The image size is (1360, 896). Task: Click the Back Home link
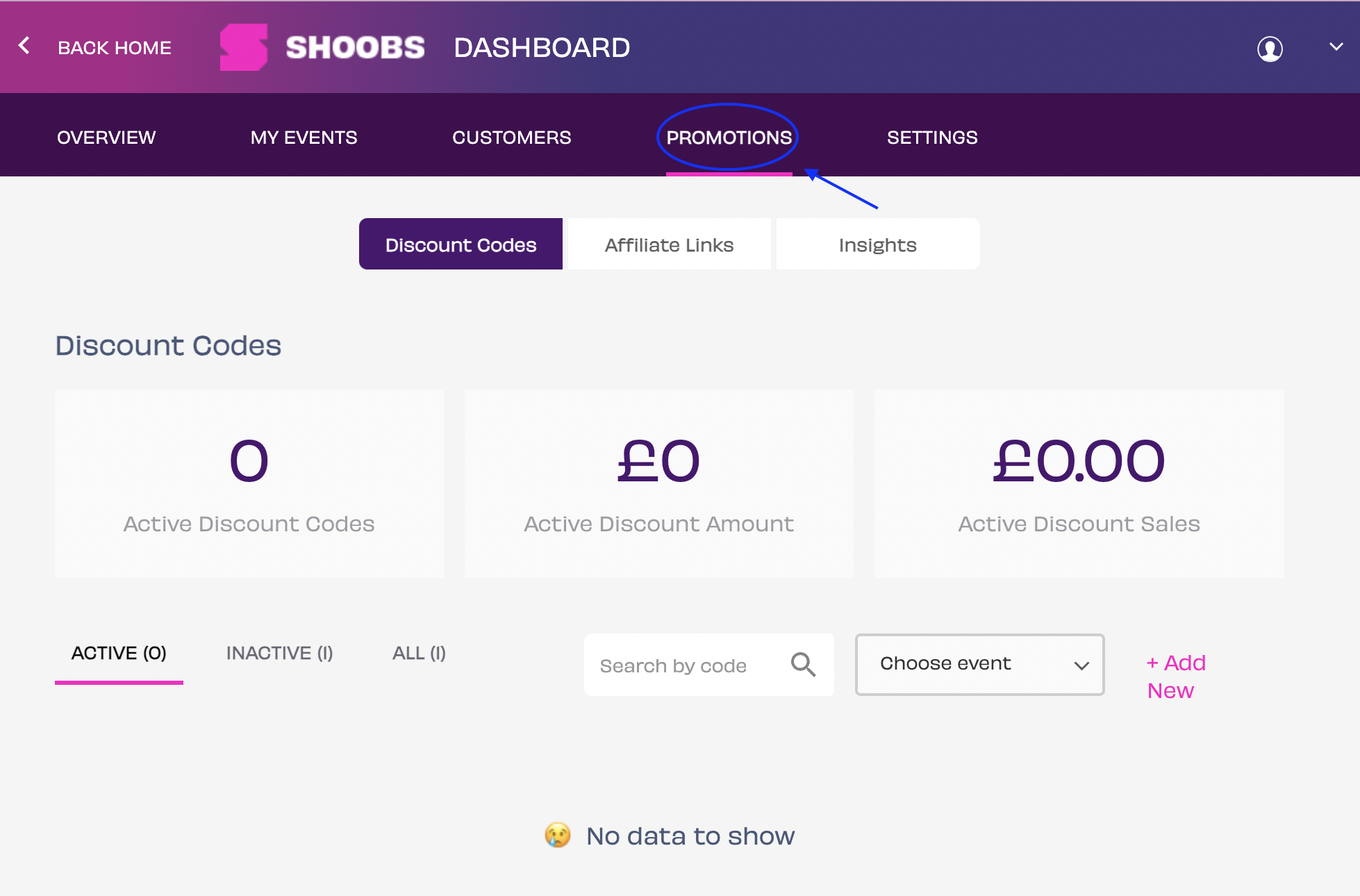click(x=115, y=48)
